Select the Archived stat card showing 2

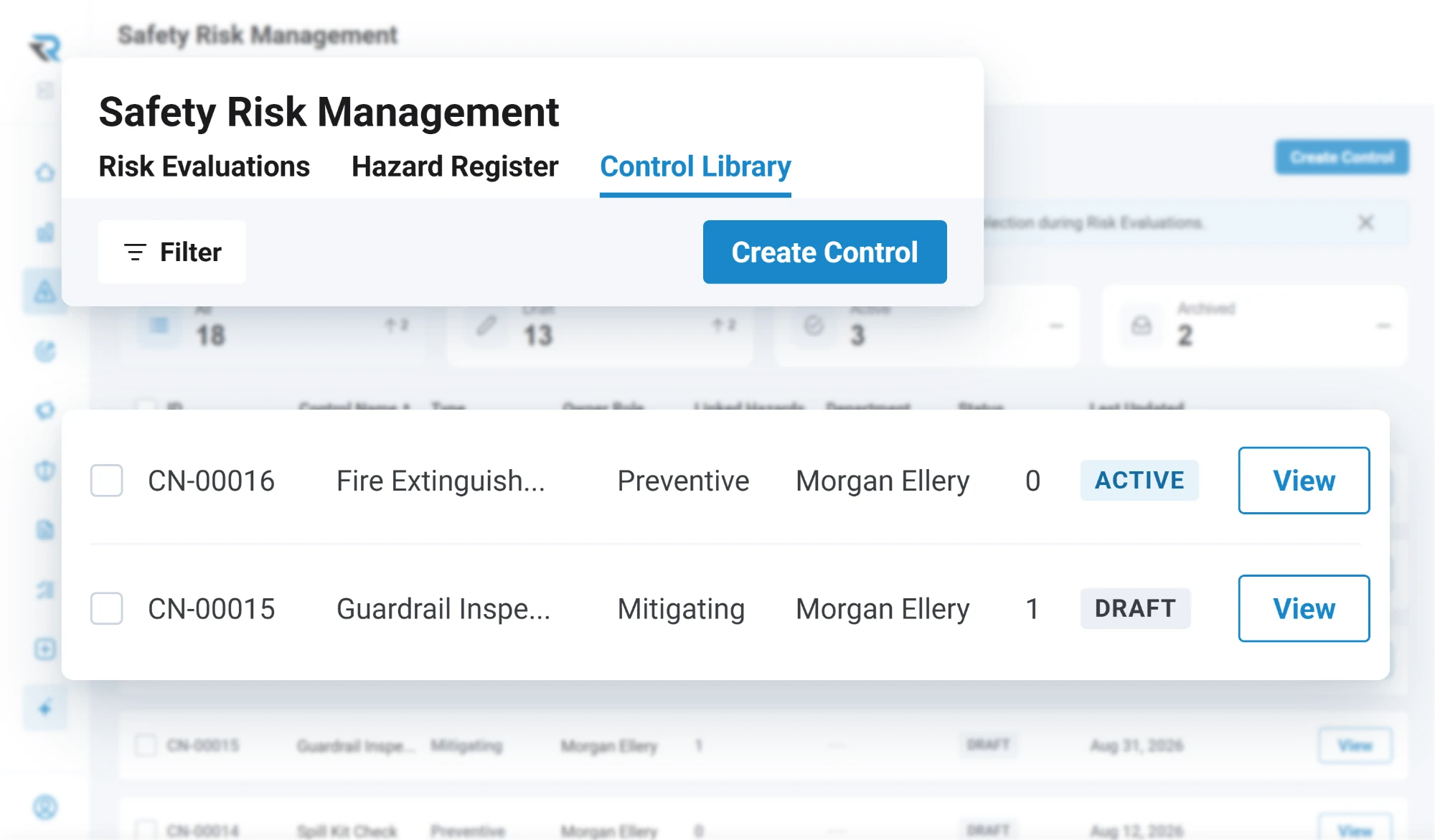1254,326
